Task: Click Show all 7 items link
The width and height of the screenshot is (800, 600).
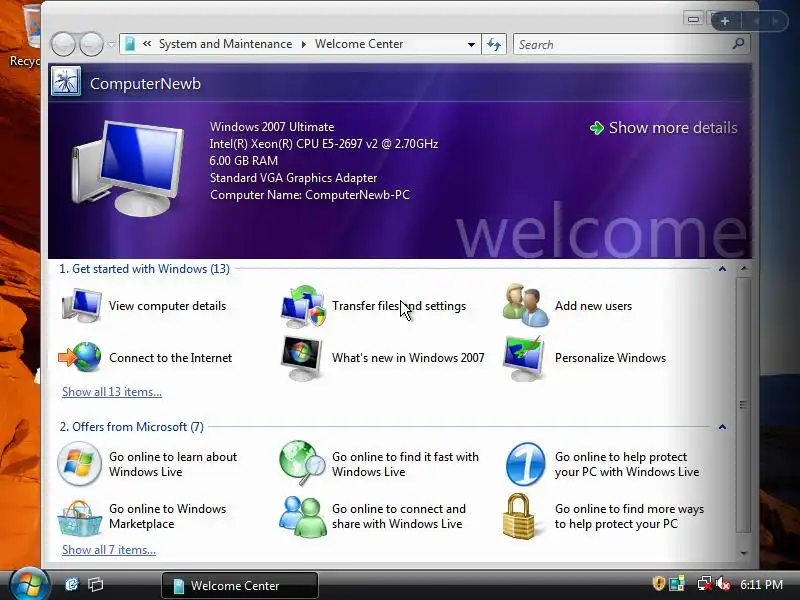Action: tap(109, 550)
